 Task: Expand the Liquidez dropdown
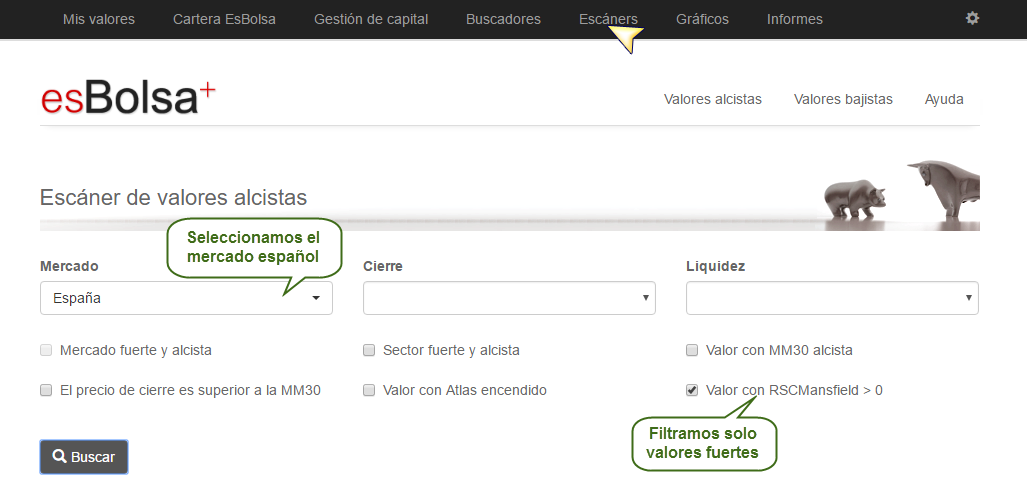point(832,298)
